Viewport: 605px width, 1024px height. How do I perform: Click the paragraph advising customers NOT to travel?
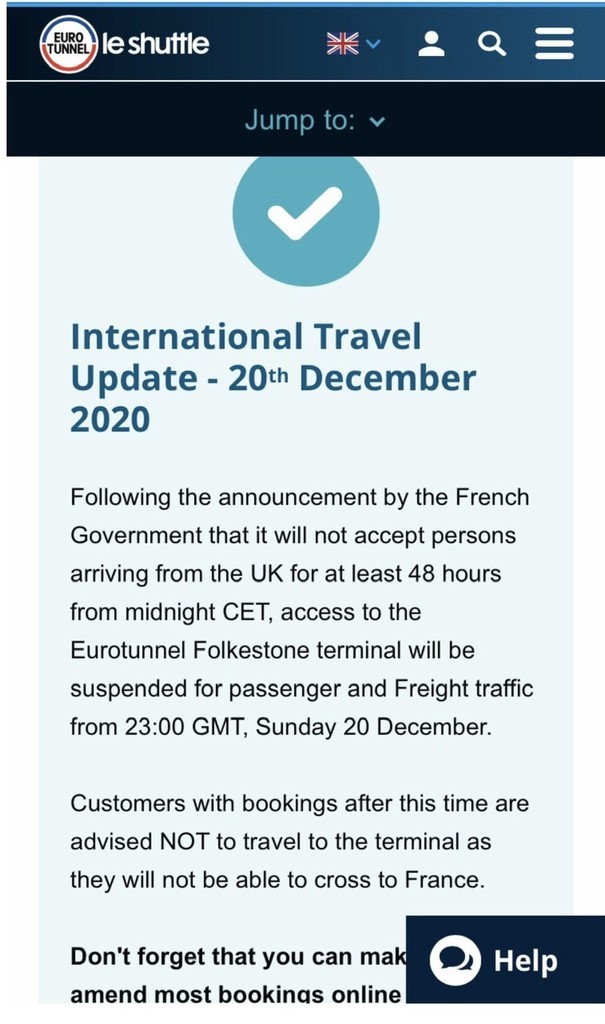[x=299, y=841]
